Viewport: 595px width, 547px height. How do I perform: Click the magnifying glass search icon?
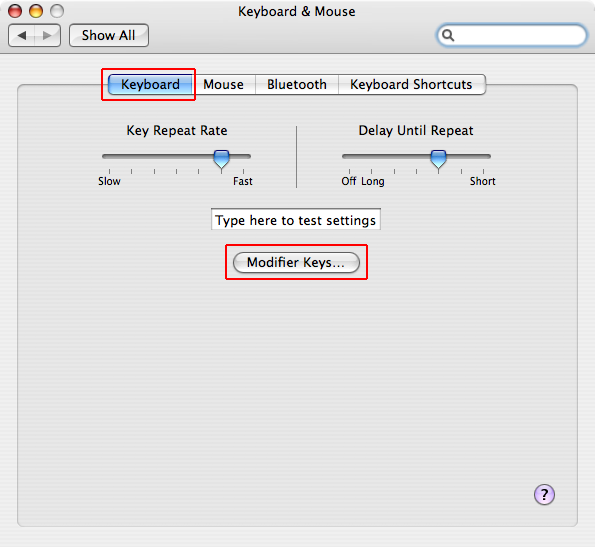click(x=448, y=35)
